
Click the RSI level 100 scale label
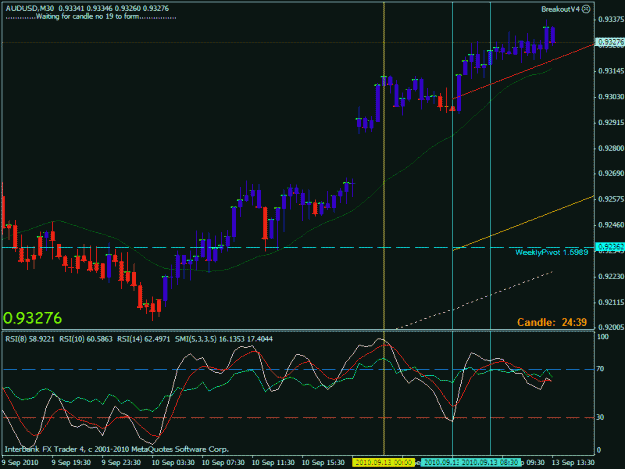click(603, 337)
